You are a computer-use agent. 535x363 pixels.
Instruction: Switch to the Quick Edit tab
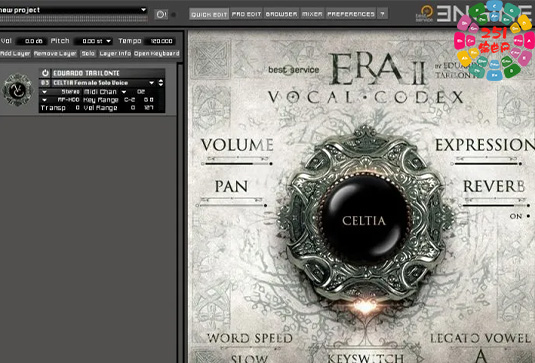point(209,14)
